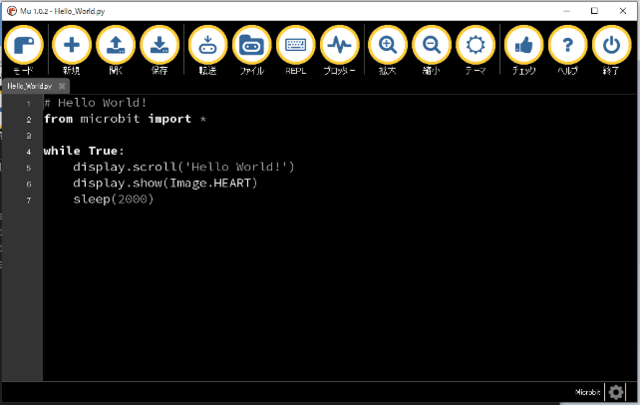Select the Hello_World.py tab
This screenshot has height=405, width=640.
tap(28, 86)
